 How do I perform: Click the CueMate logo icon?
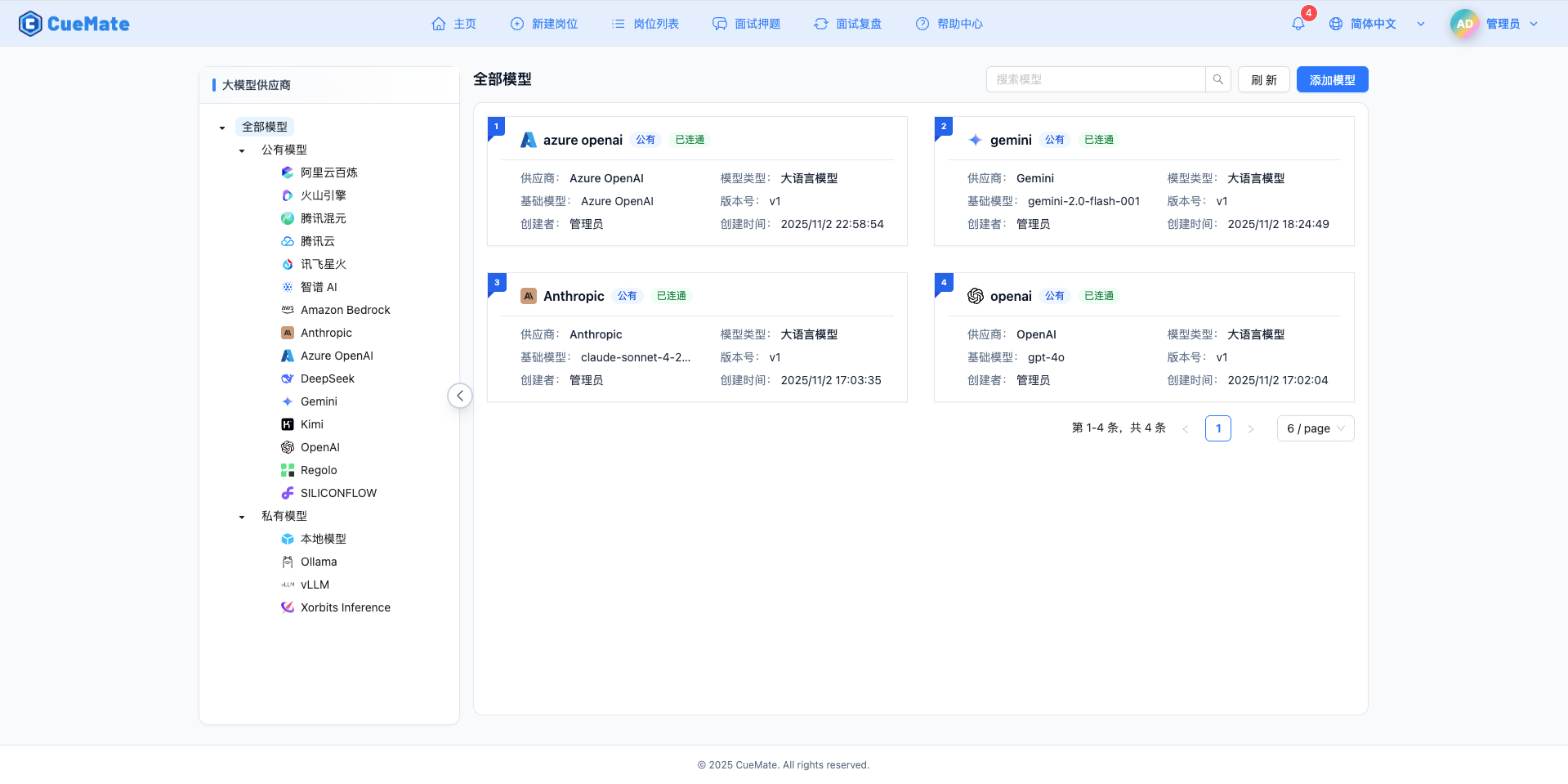[29, 23]
